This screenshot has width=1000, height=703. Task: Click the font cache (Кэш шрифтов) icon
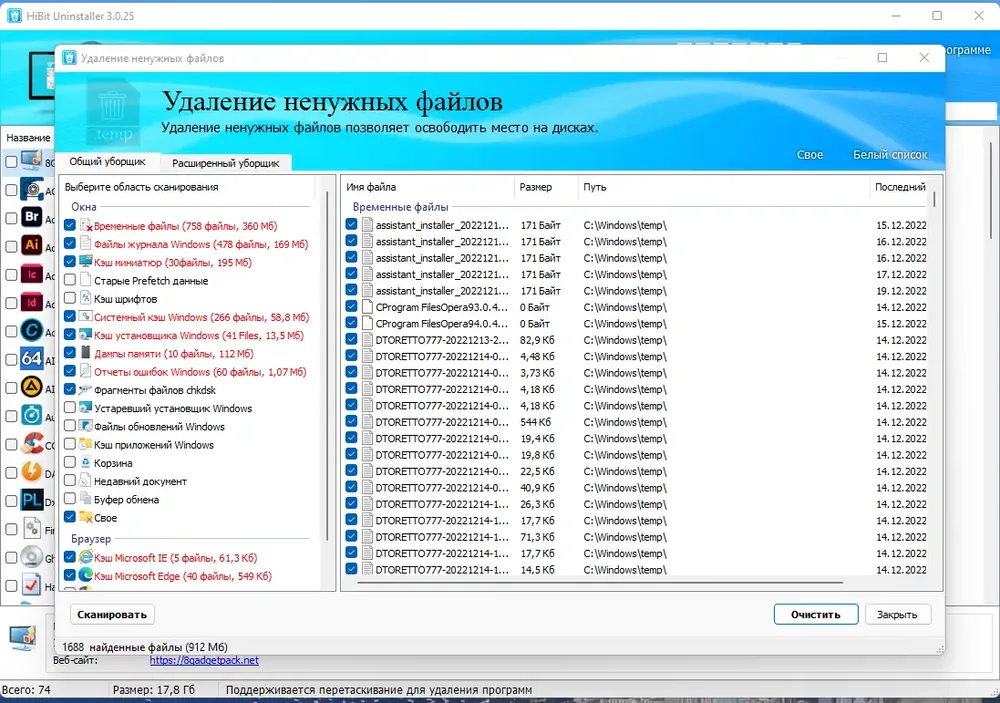(85, 298)
